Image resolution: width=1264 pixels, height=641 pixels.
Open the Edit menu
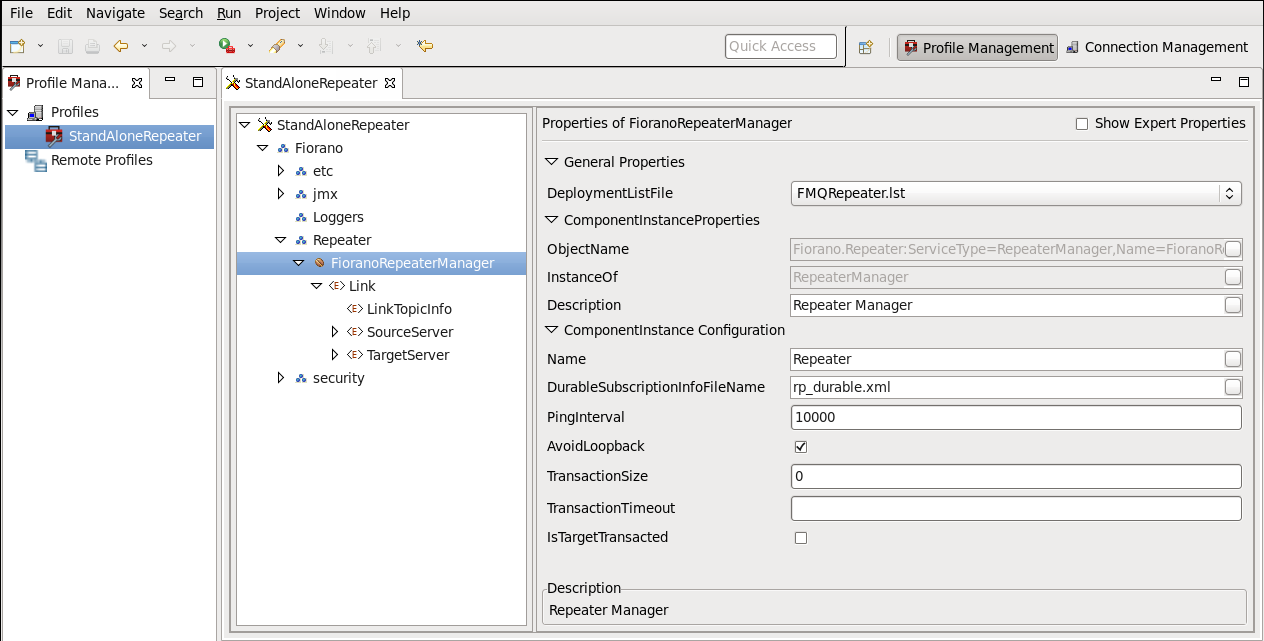59,13
